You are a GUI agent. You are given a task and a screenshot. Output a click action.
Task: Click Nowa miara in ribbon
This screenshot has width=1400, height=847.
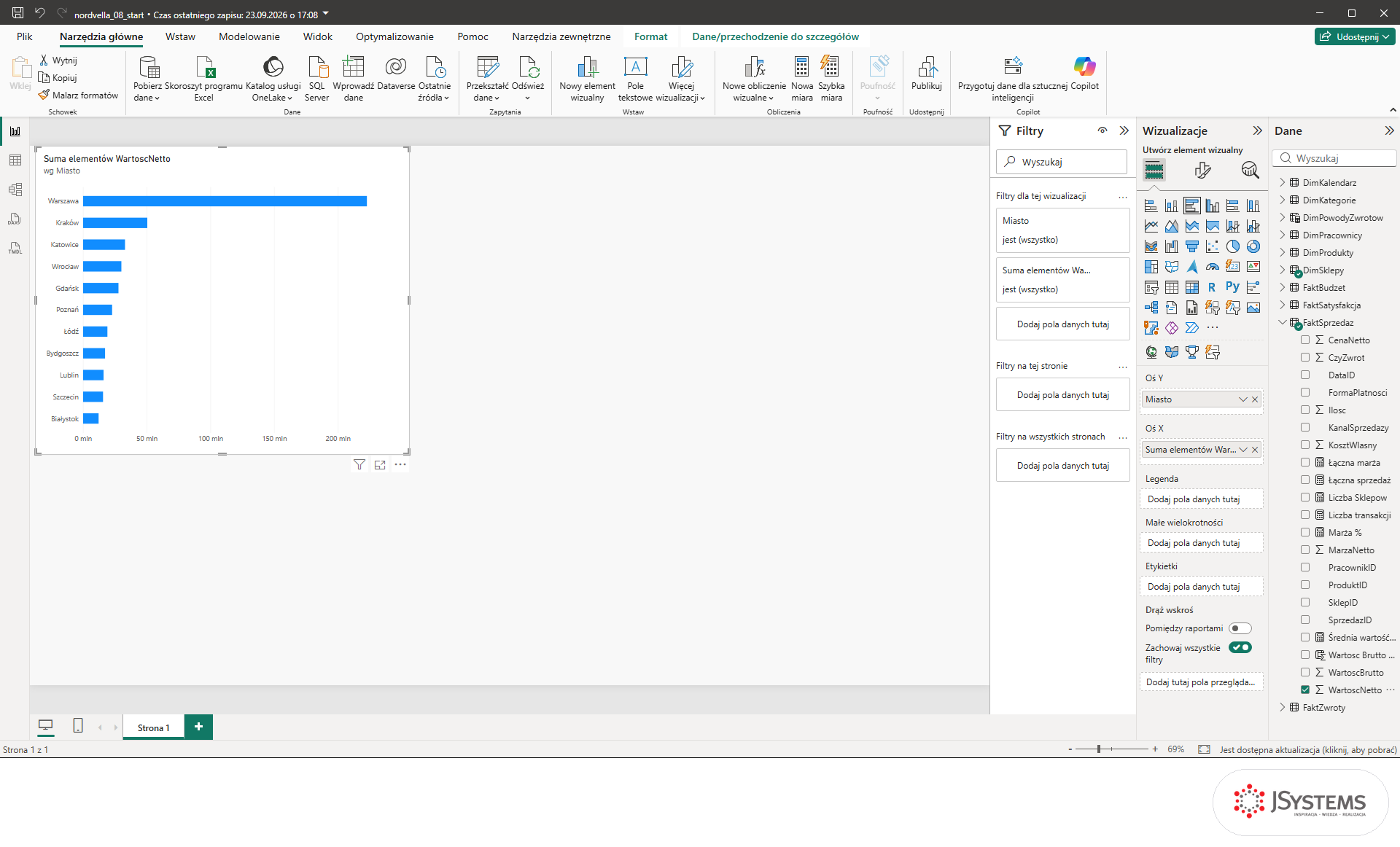802,79
